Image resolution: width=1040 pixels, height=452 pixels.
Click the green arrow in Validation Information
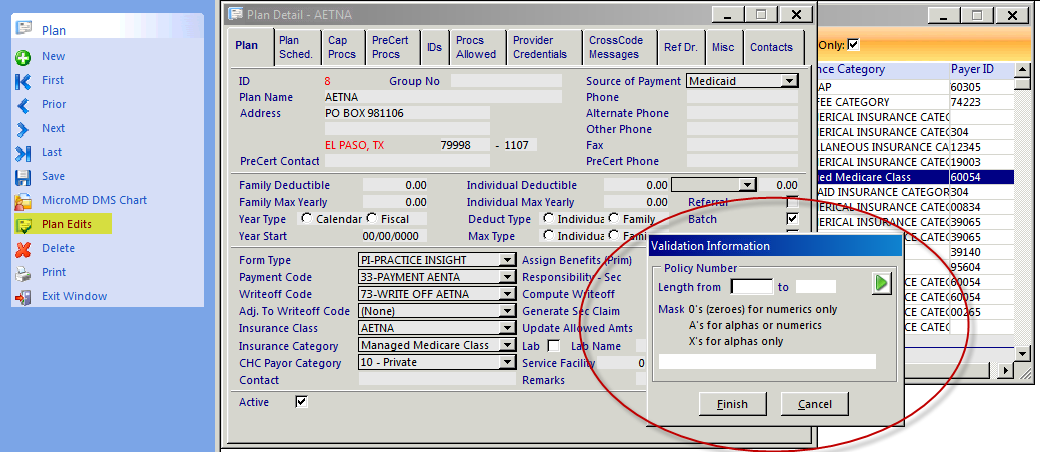[x=881, y=284]
